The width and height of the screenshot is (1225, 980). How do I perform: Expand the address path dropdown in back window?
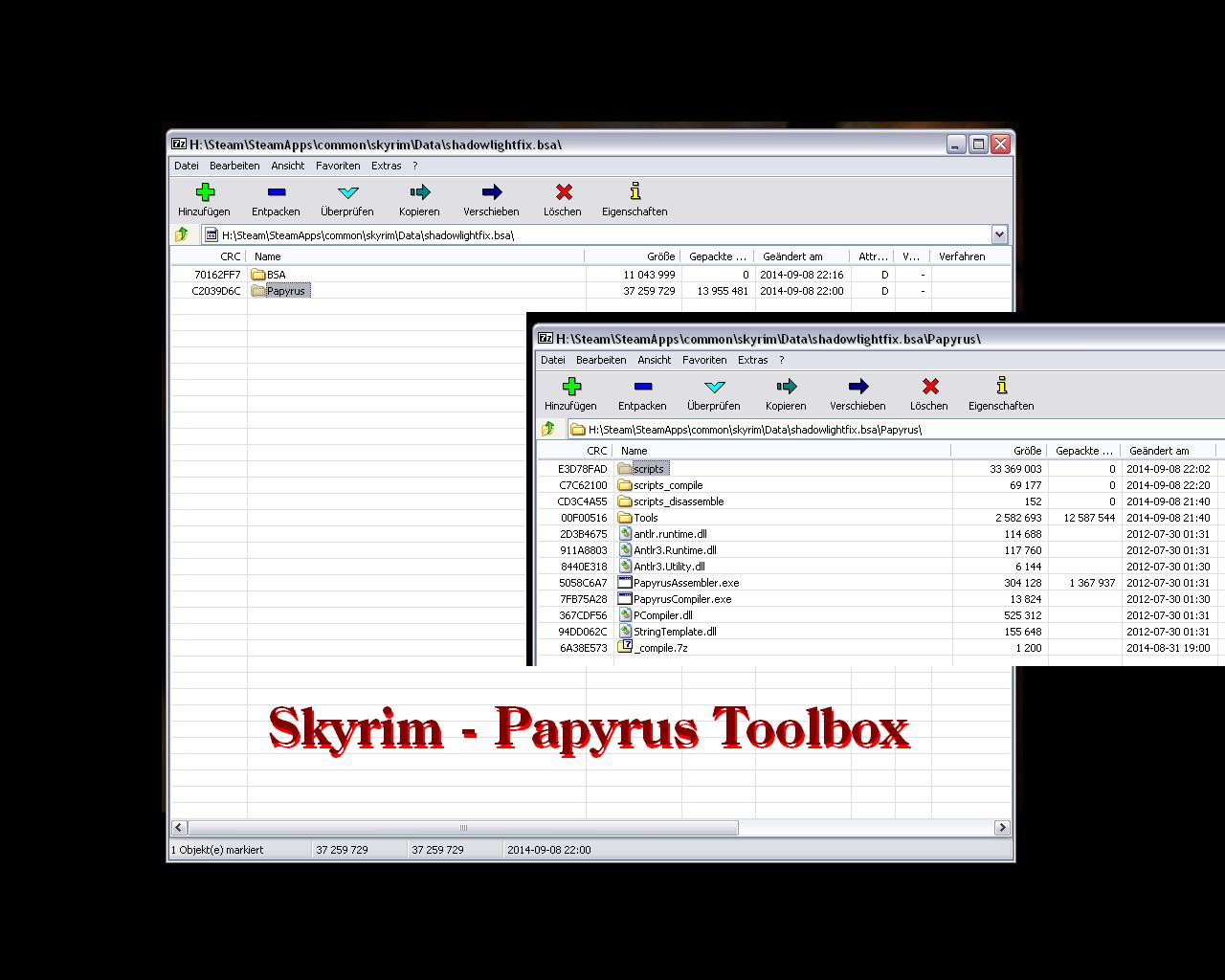click(999, 234)
